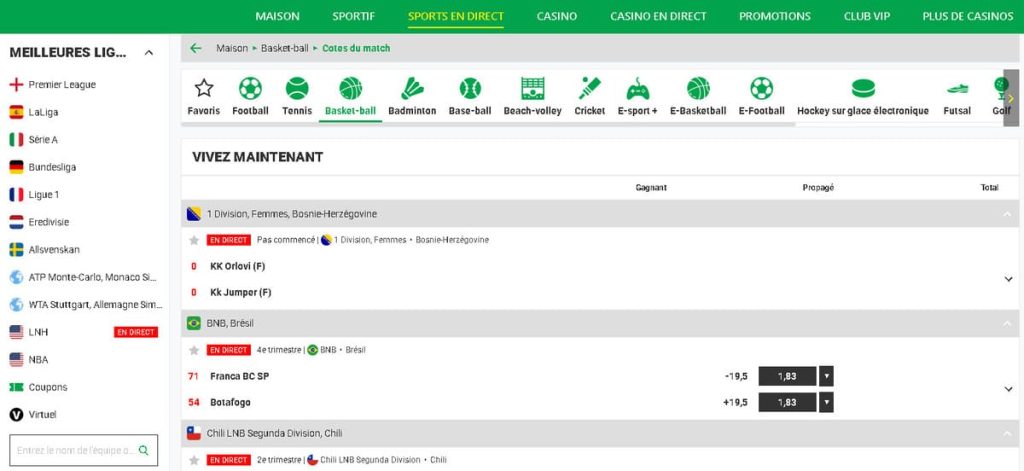Image resolution: width=1024 pixels, height=471 pixels.
Task: Open Eredivisie with Netherlands flag
Action: tap(39, 221)
